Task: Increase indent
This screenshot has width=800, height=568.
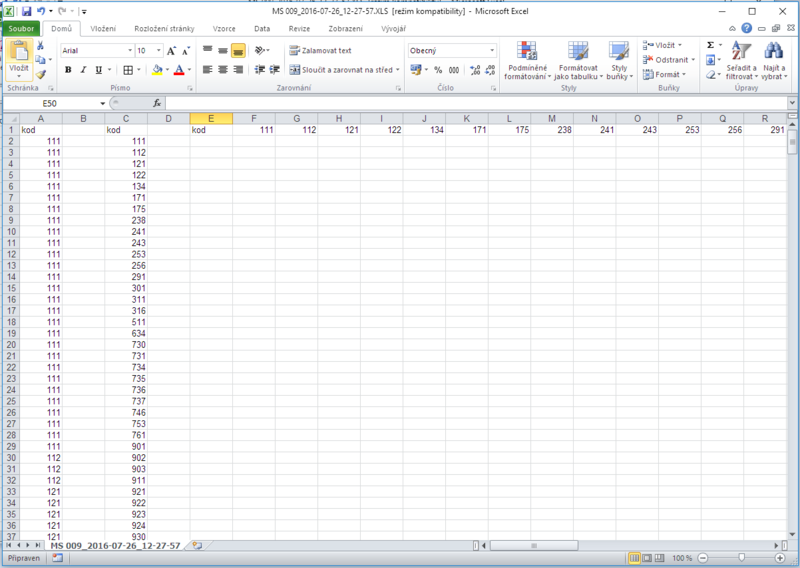Action: coord(275,69)
